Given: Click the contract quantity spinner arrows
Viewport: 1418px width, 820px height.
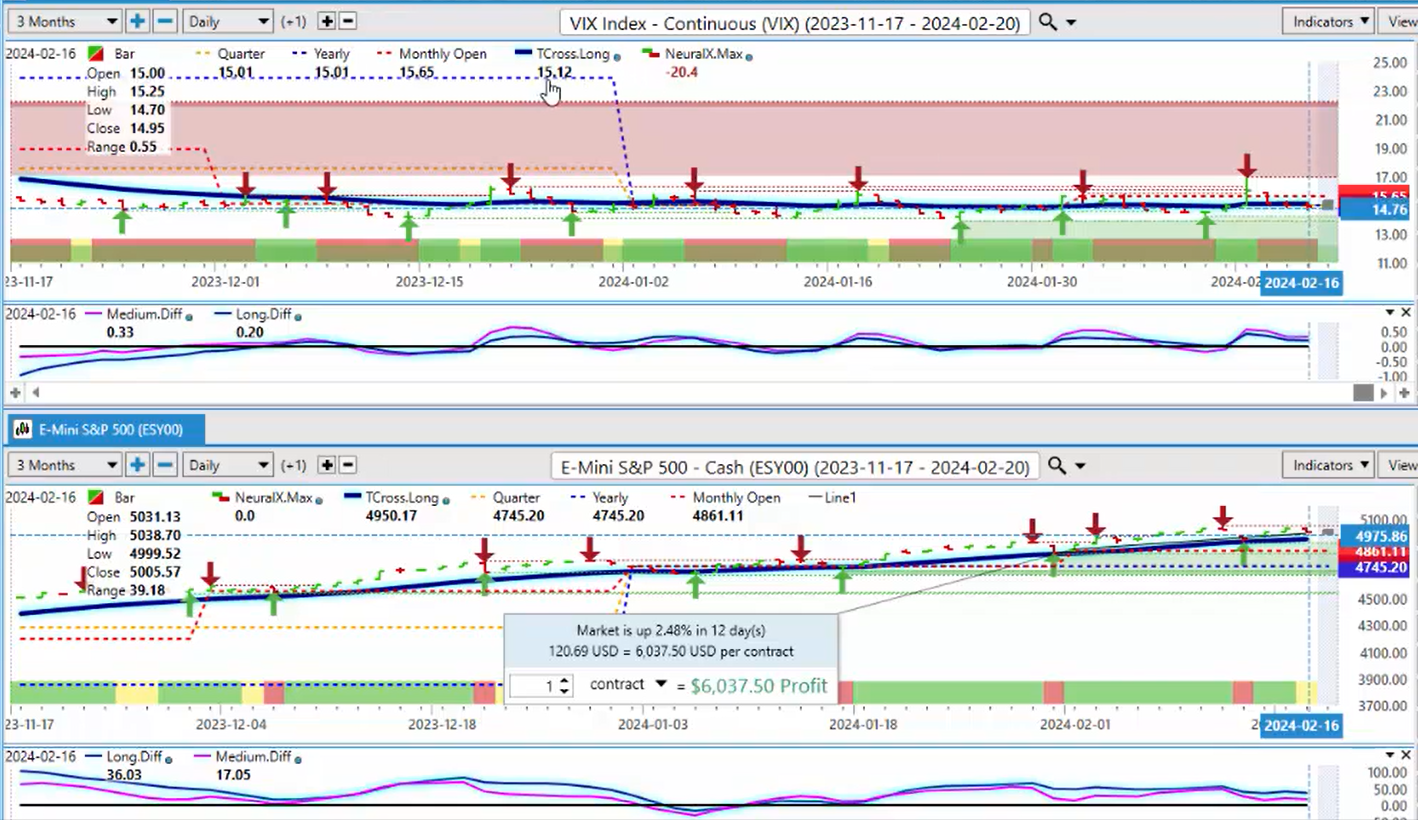Looking at the screenshot, I should (565, 686).
